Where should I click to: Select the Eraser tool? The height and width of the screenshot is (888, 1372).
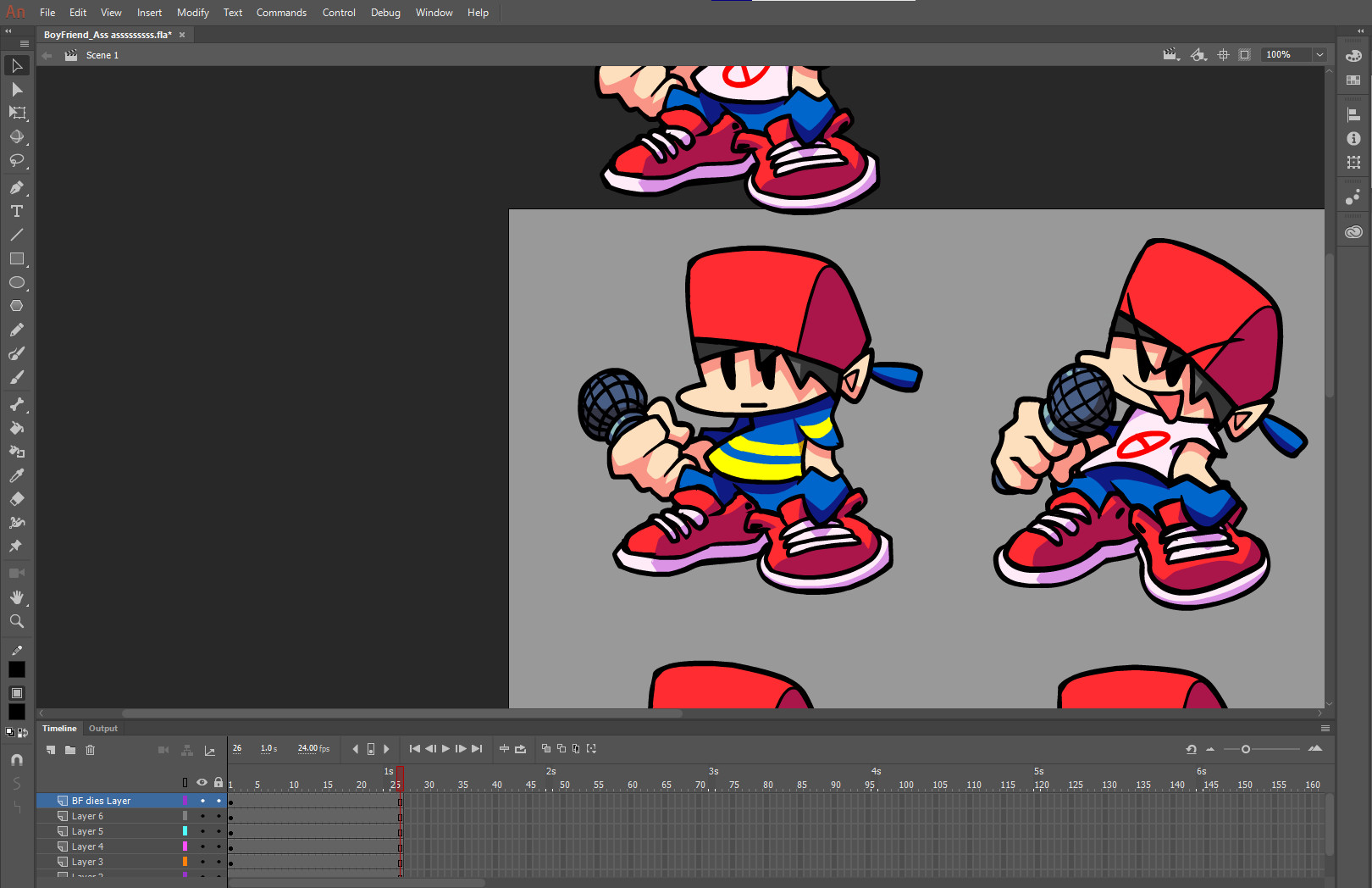click(x=17, y=499)
